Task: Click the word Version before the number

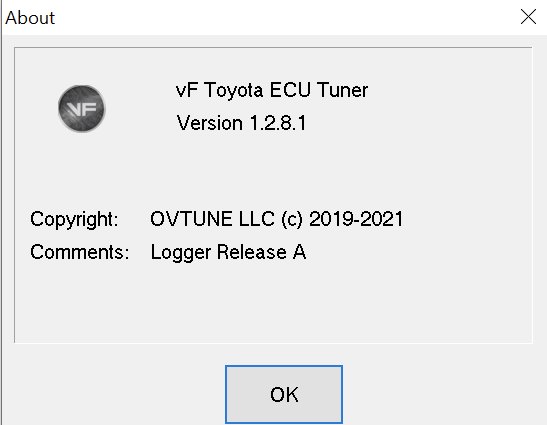Action: coord(210,123)
